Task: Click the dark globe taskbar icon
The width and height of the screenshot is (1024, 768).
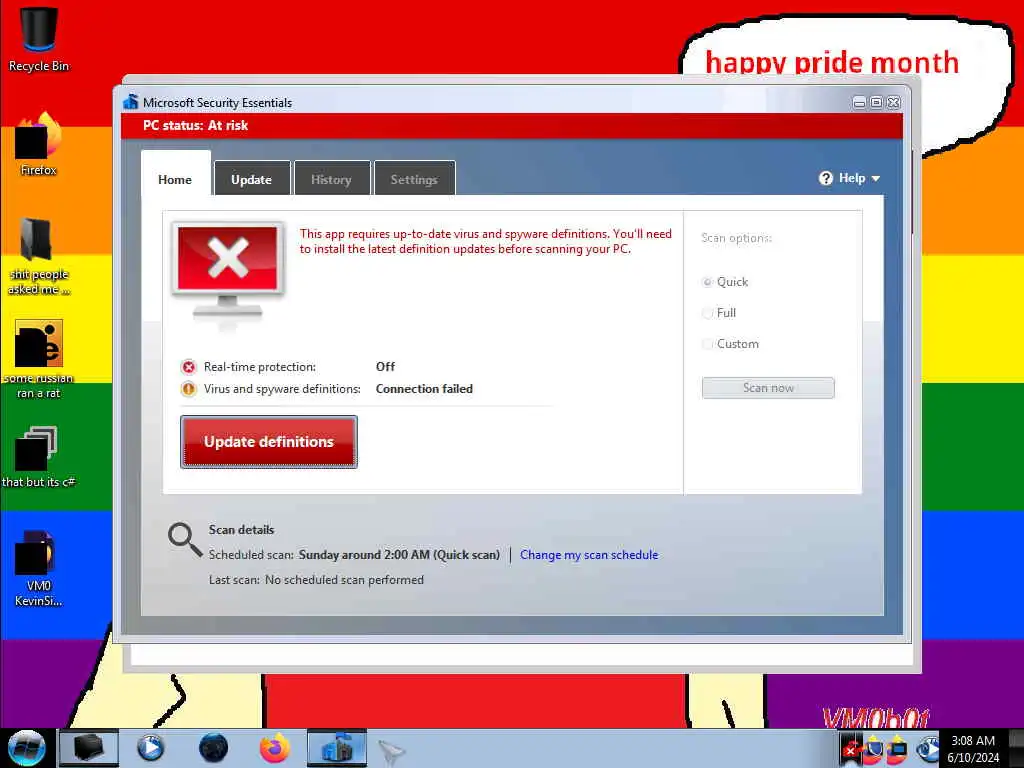Action: [213, 748]
